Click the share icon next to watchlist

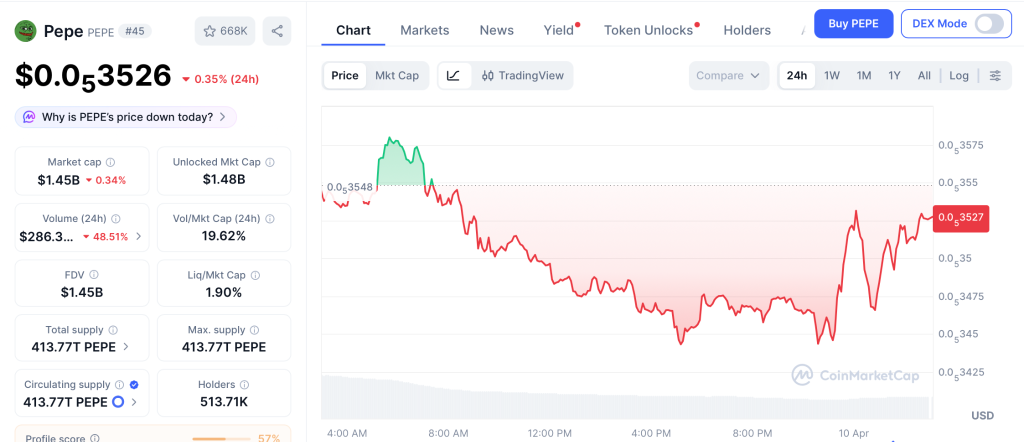277,31
